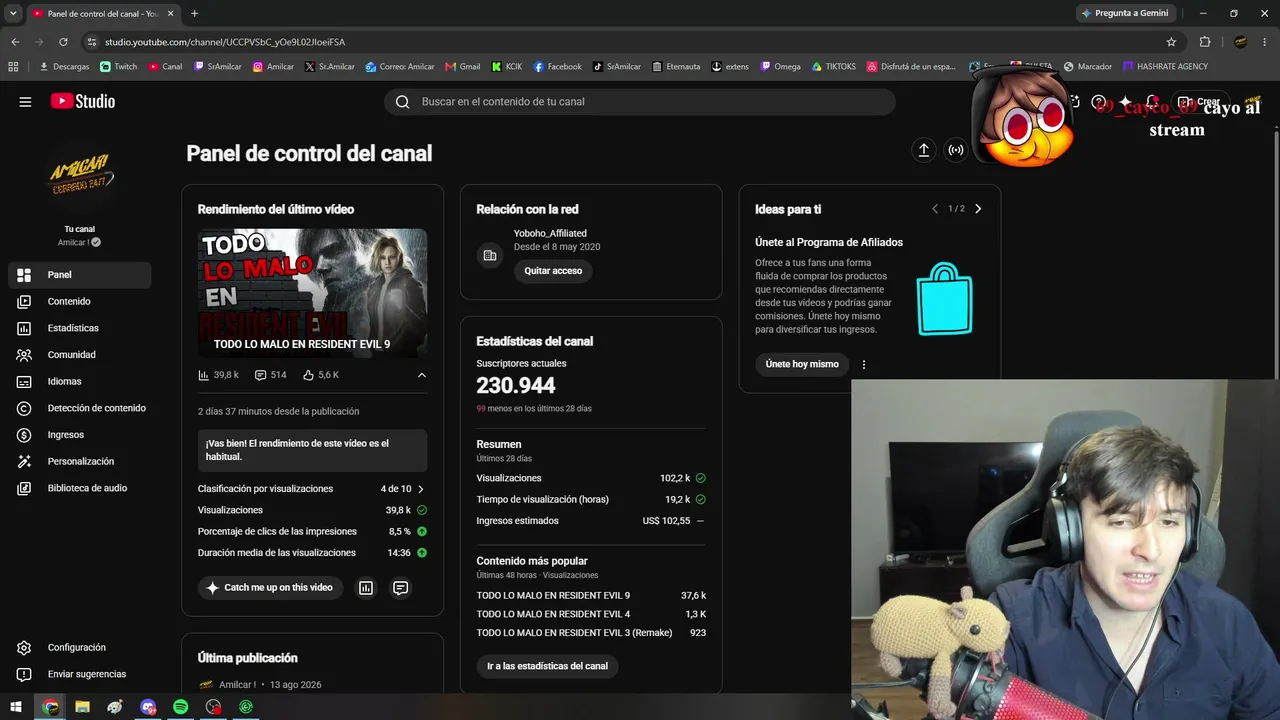The height and width of the screenshot is (720, 1280).
Task: Open the Chrome apps grid icon
Action: point(13,67)
